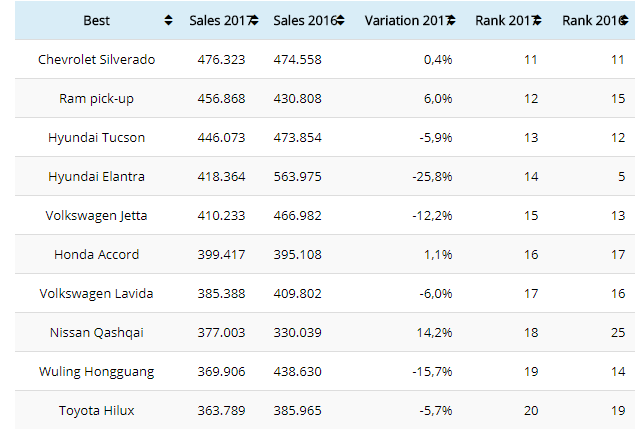
Task: Click the 0,4% variation value
Action: tap(438, 60)
